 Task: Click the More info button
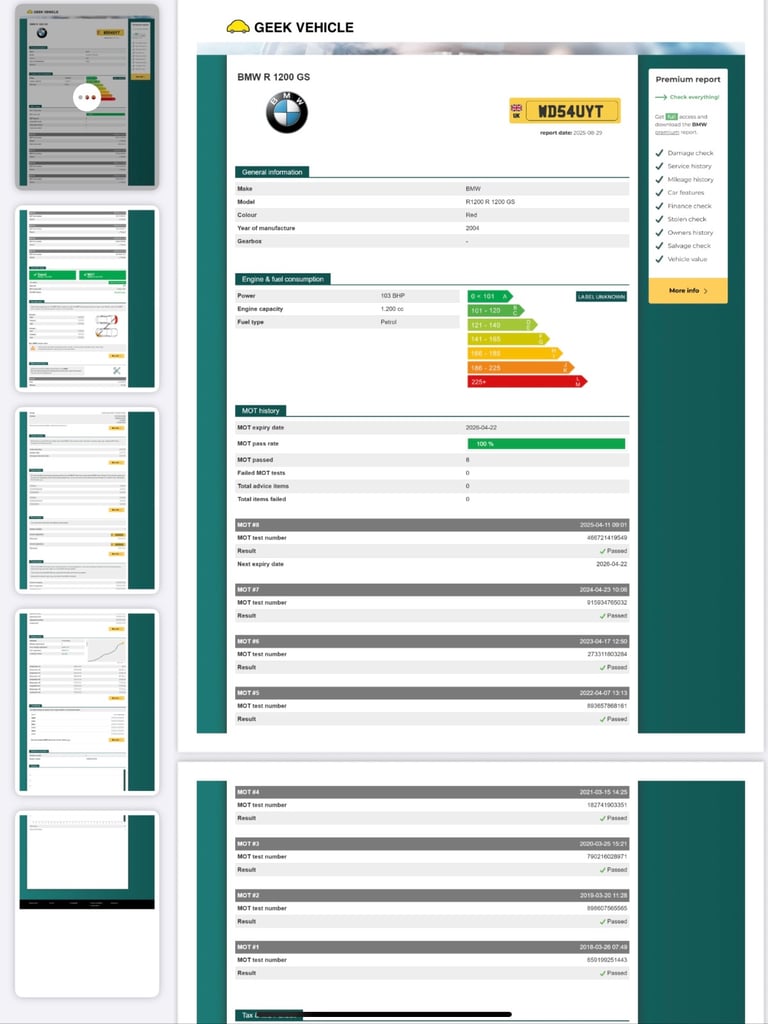tap(688, 291)
